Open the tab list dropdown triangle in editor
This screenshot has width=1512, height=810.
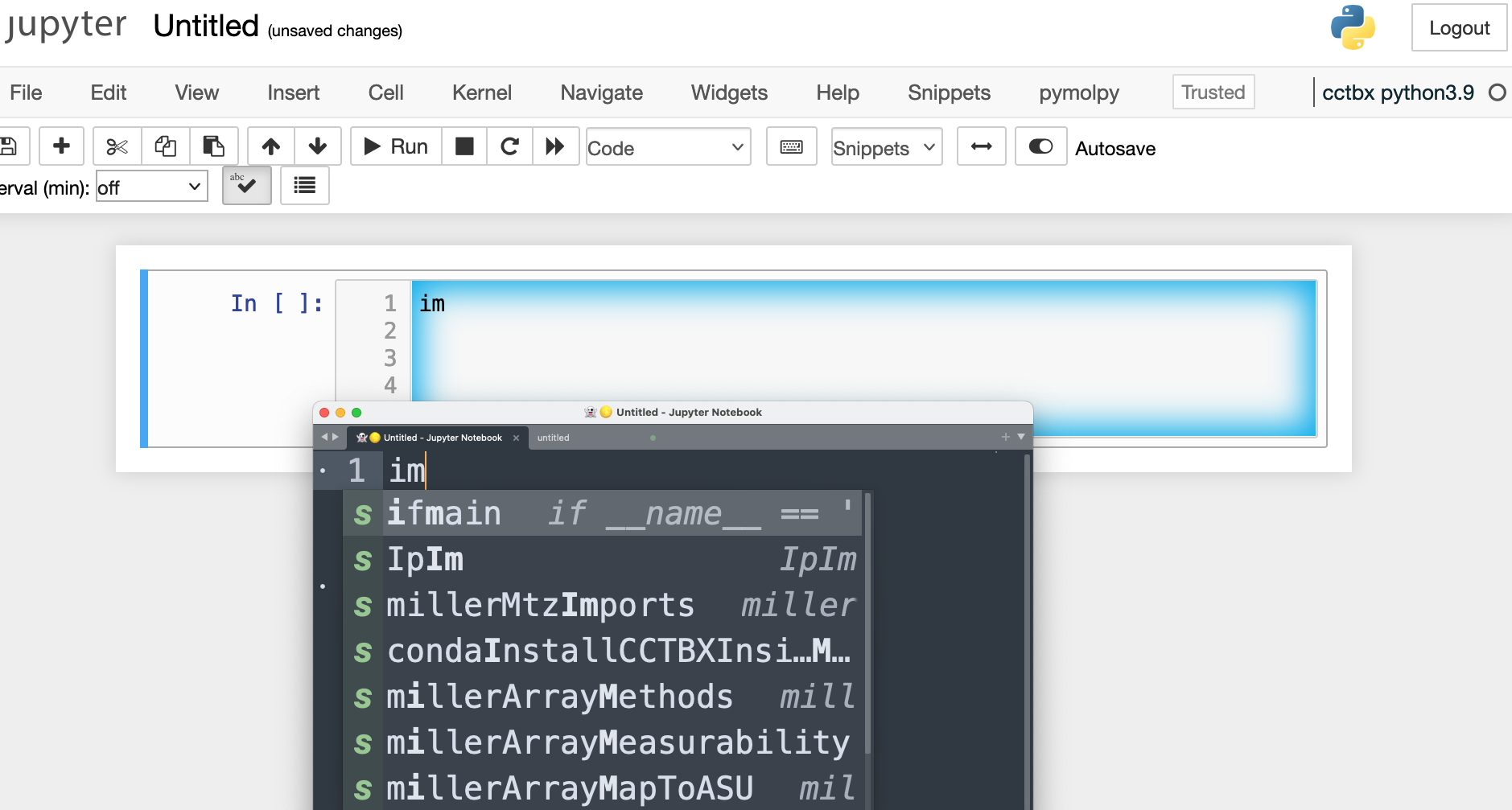(x=1021, y=437)
